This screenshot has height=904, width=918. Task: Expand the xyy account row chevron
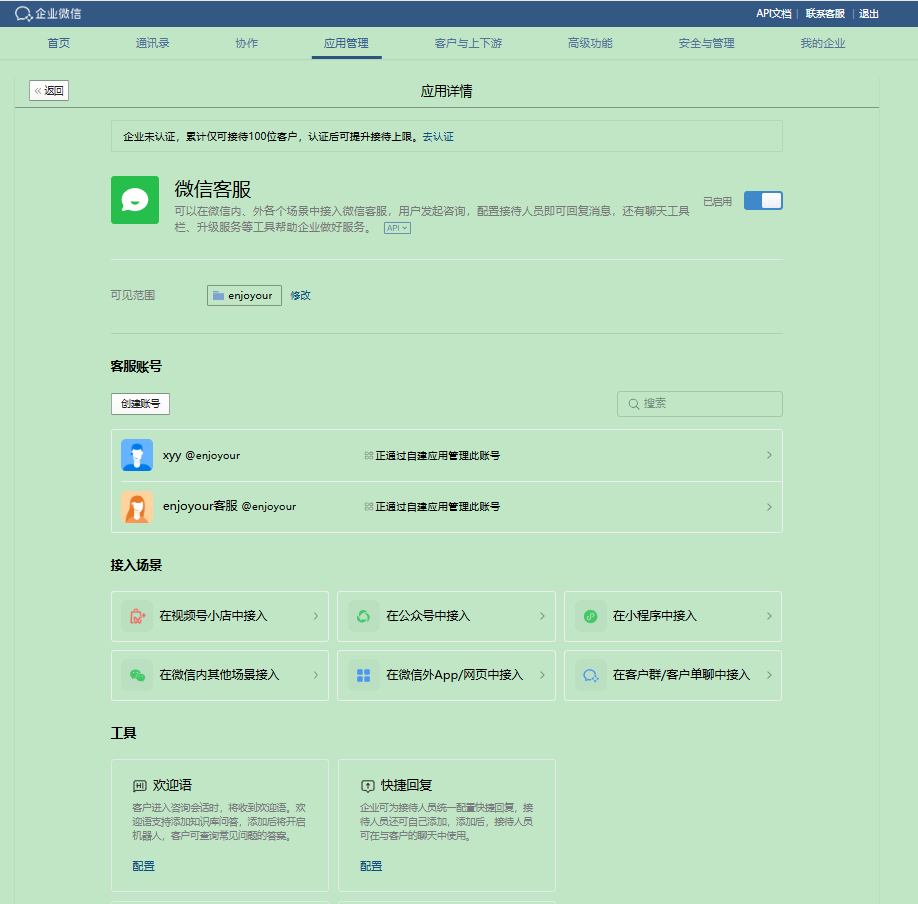[x=769, y=455]
